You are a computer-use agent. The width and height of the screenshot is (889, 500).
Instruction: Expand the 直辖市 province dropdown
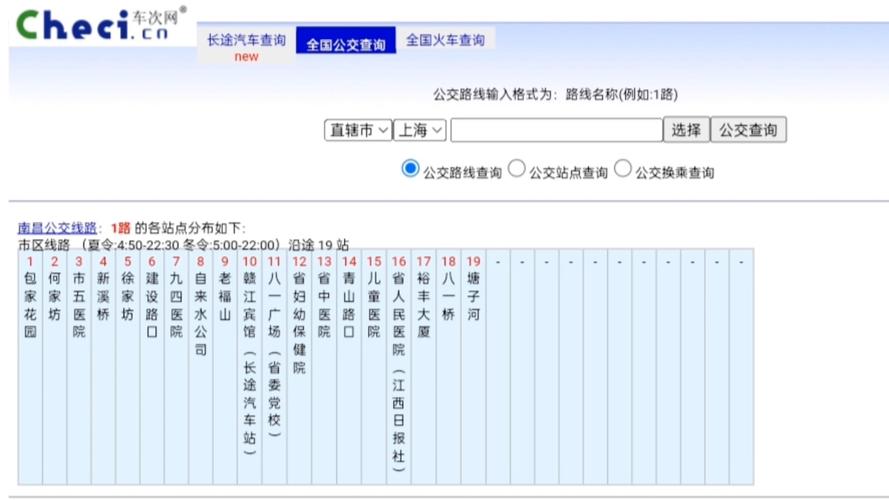coord(358,130)
